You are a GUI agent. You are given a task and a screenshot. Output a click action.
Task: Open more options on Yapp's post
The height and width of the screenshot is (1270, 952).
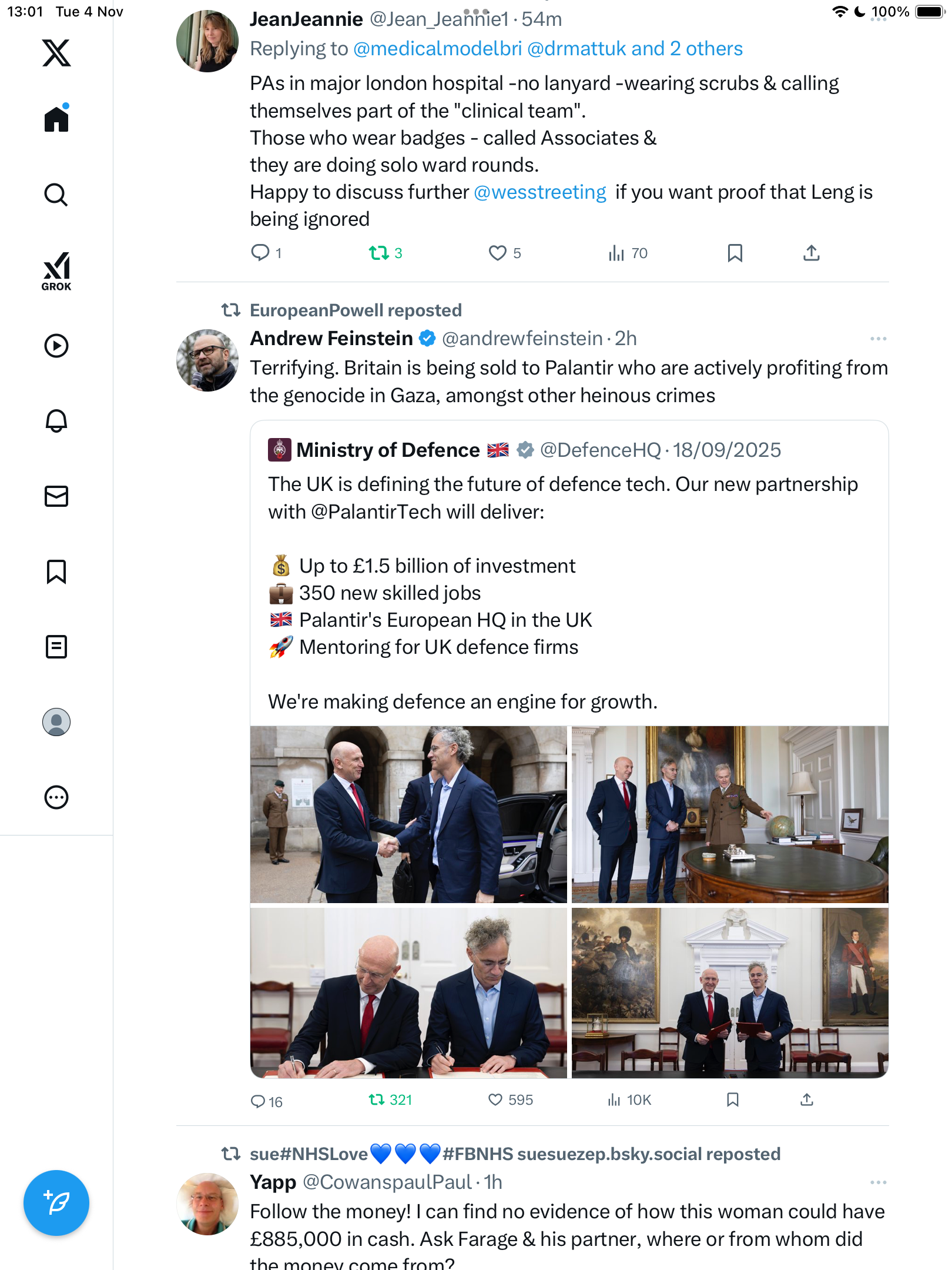pos(878,1182)
